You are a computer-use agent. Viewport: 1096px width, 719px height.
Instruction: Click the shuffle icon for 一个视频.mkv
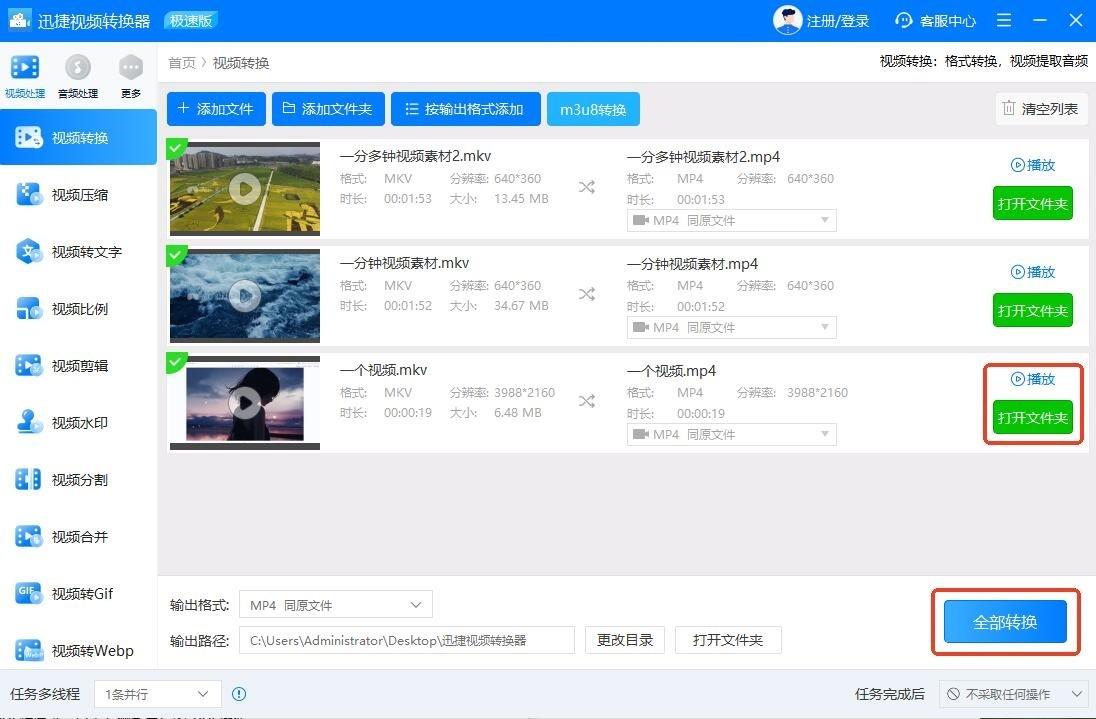(587, 401)
